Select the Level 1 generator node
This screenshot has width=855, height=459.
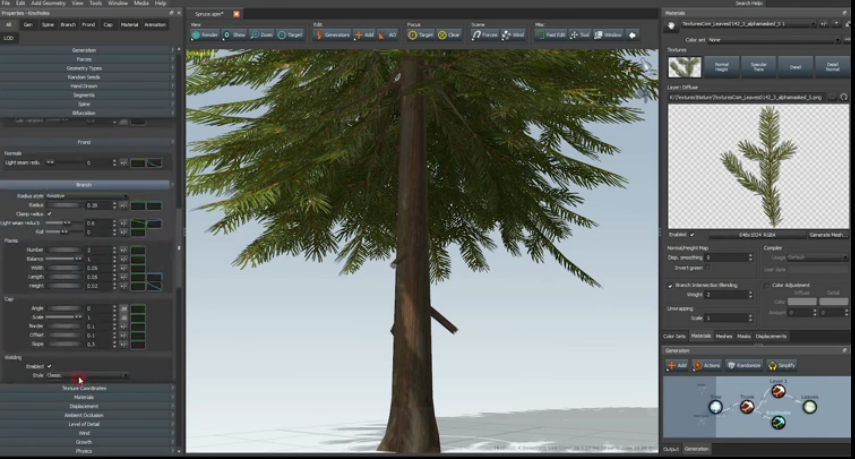[x=778, y=390]
